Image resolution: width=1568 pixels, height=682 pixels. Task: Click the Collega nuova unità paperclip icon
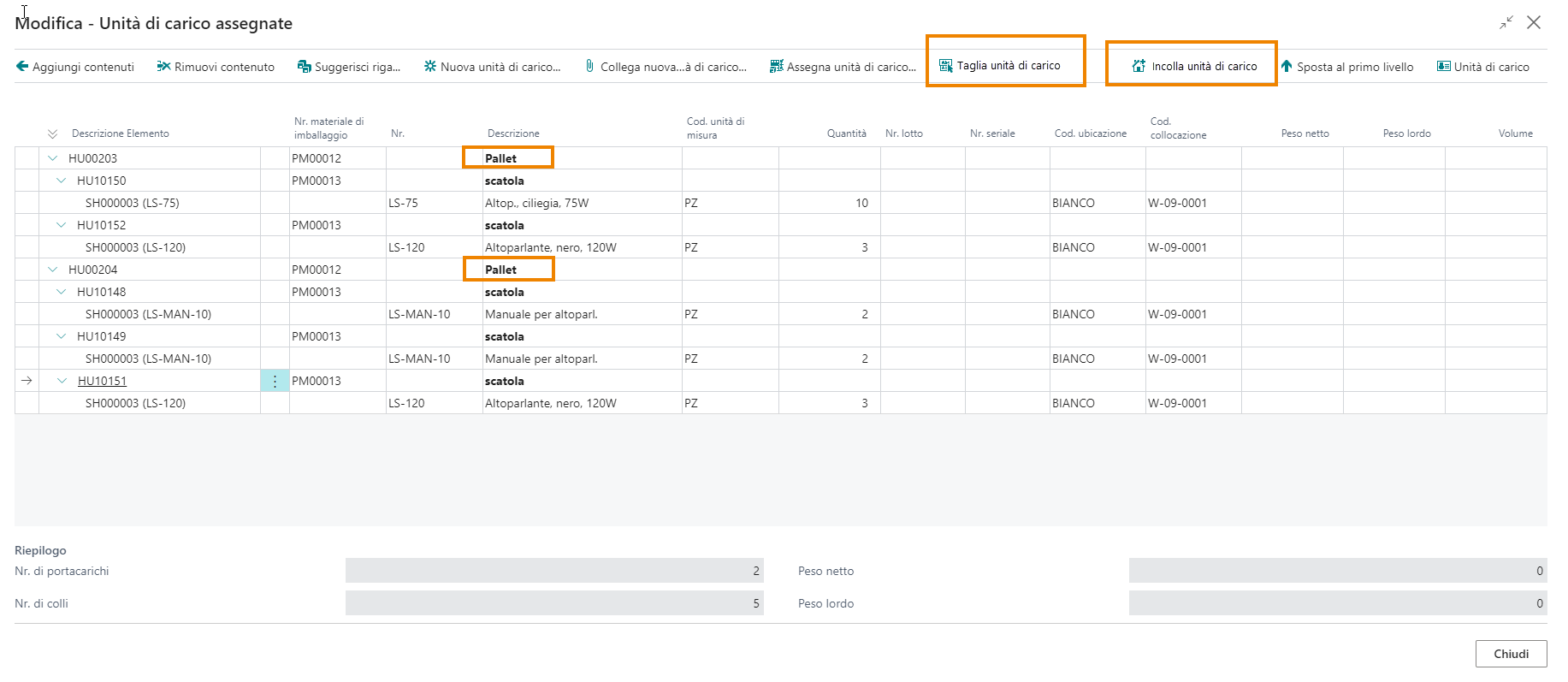[x=589, y=66]
